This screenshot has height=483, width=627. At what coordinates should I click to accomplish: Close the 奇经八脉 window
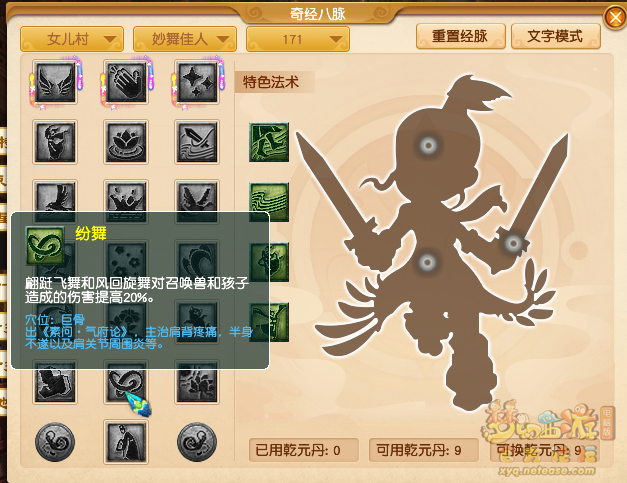[x=615, y=17]
